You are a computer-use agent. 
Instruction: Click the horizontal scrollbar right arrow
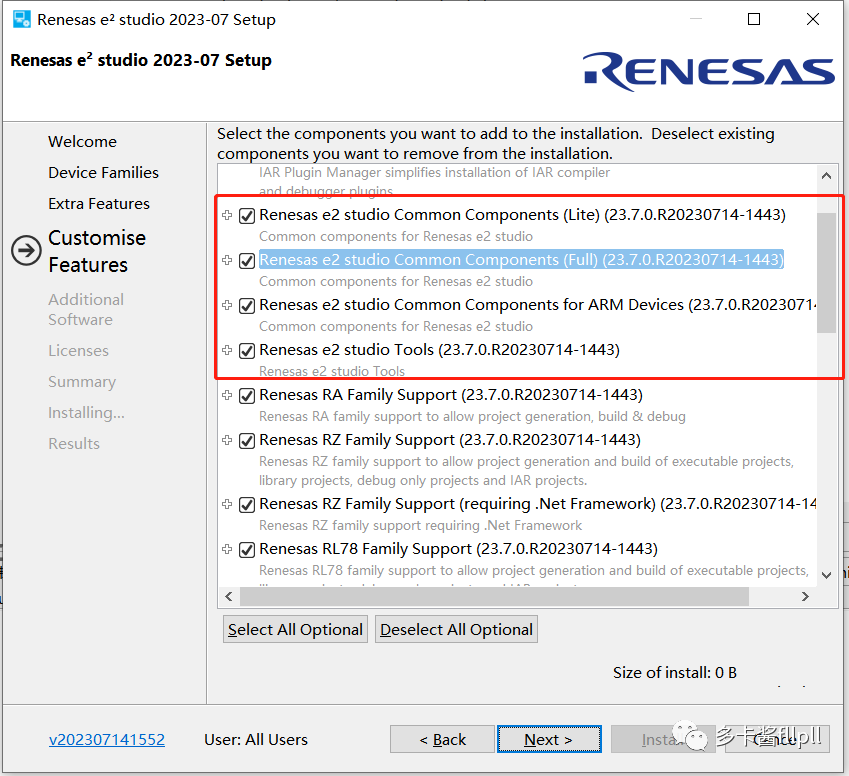coord(805,596)
